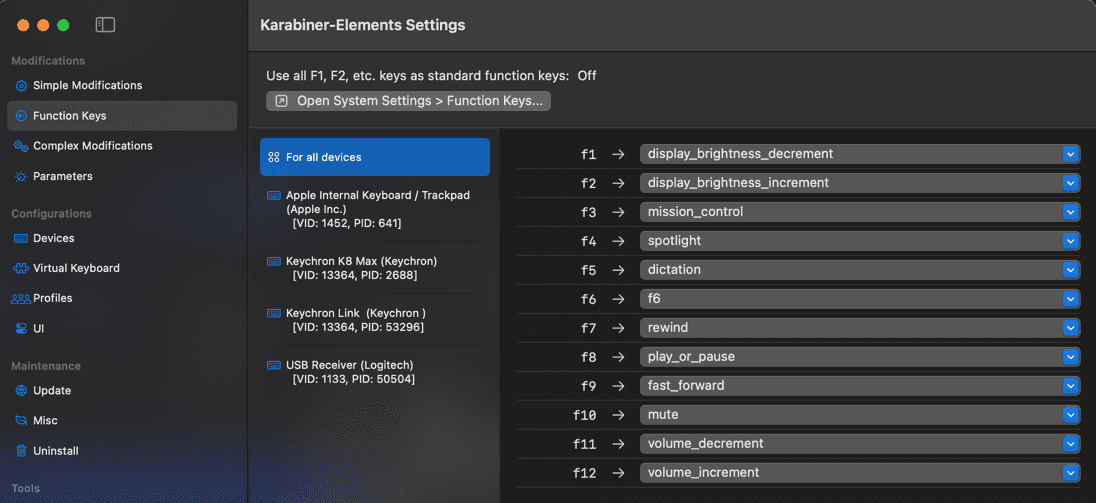Screen dimensions: 1096x503
Task: Select the Keychron K8 Max device
Action: point(360,268)
